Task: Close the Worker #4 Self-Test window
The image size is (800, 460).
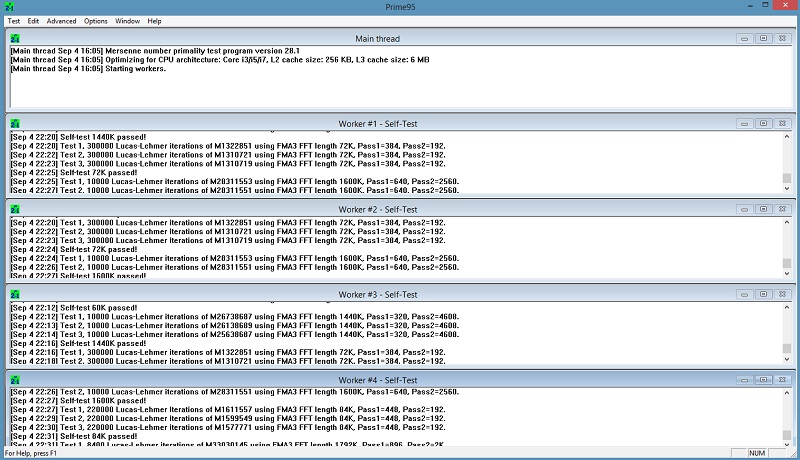Action: click(782, 380)
